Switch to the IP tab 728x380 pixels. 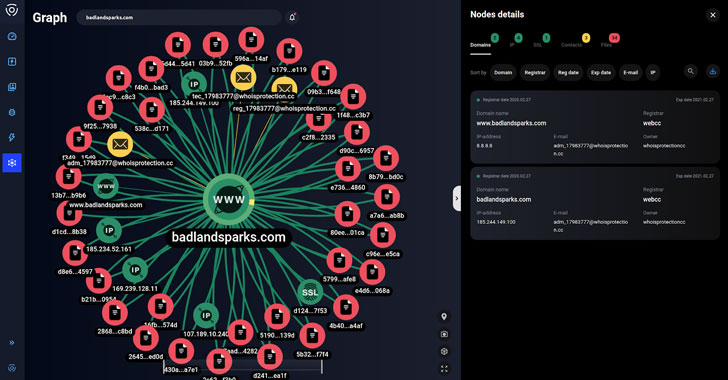click(512, 45)
